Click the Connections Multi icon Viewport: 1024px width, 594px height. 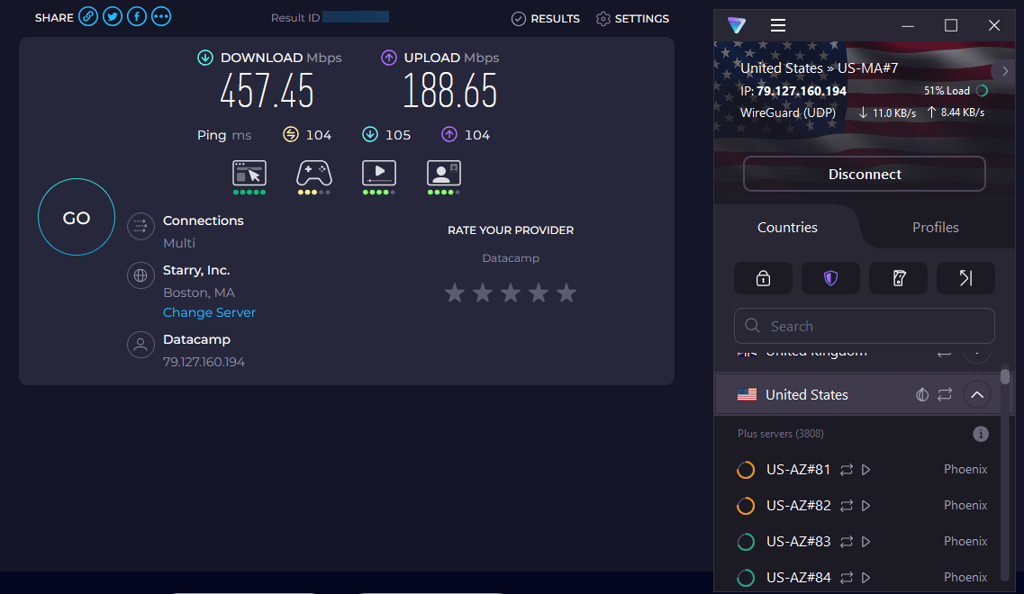140,227
